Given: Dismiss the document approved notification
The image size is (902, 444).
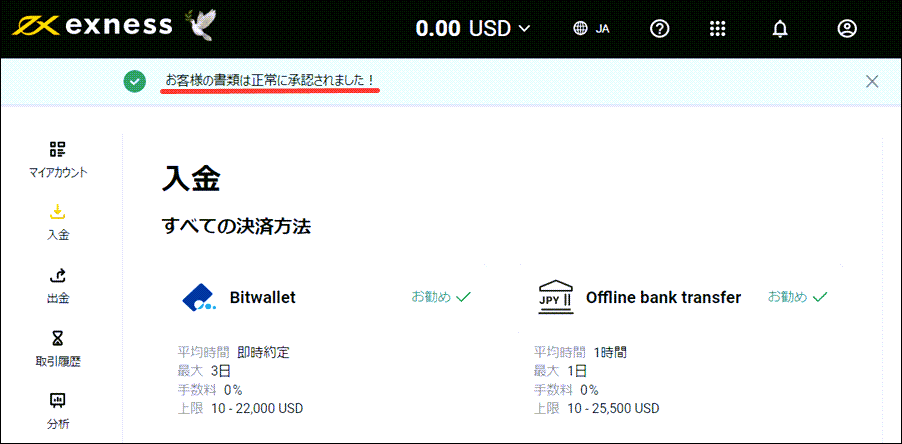Looking at the screenshot, I should click(872, 81).
